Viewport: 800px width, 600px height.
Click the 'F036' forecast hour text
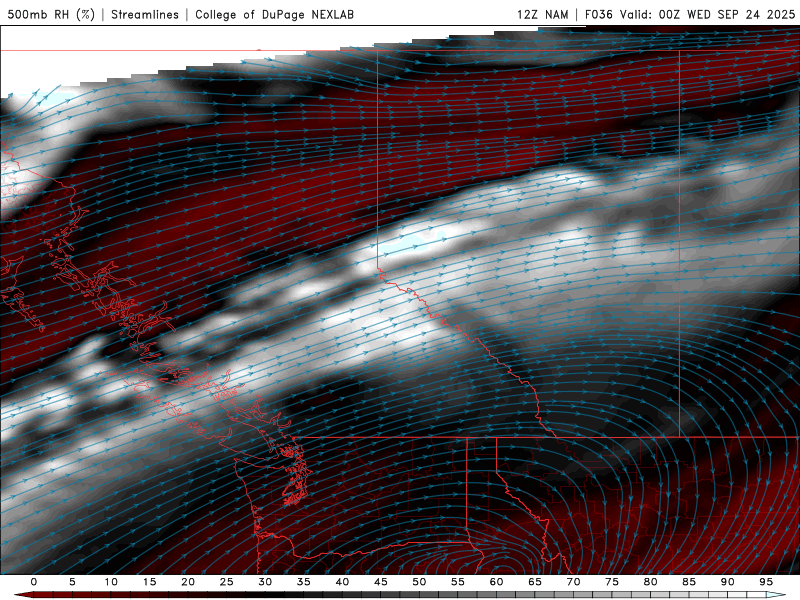click(598, 14)
